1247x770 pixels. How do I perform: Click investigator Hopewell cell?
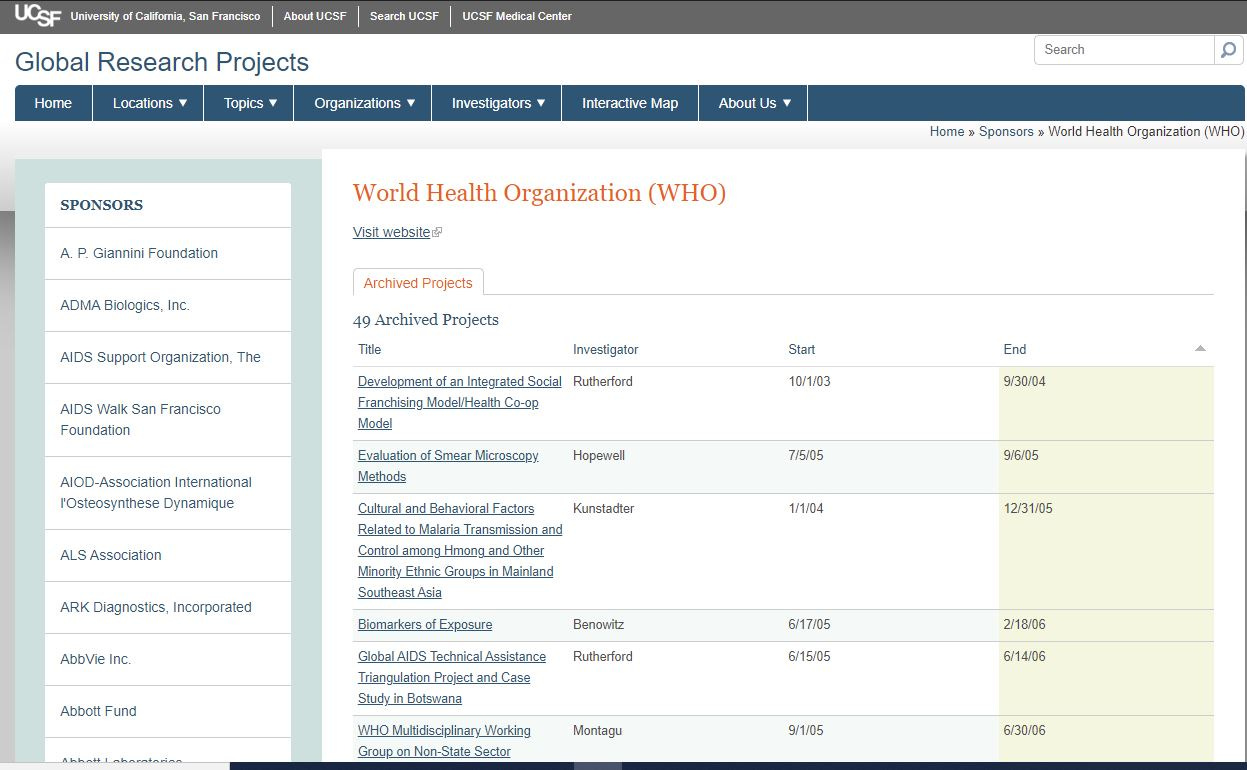pyautogui.click(x=599, y=455)
